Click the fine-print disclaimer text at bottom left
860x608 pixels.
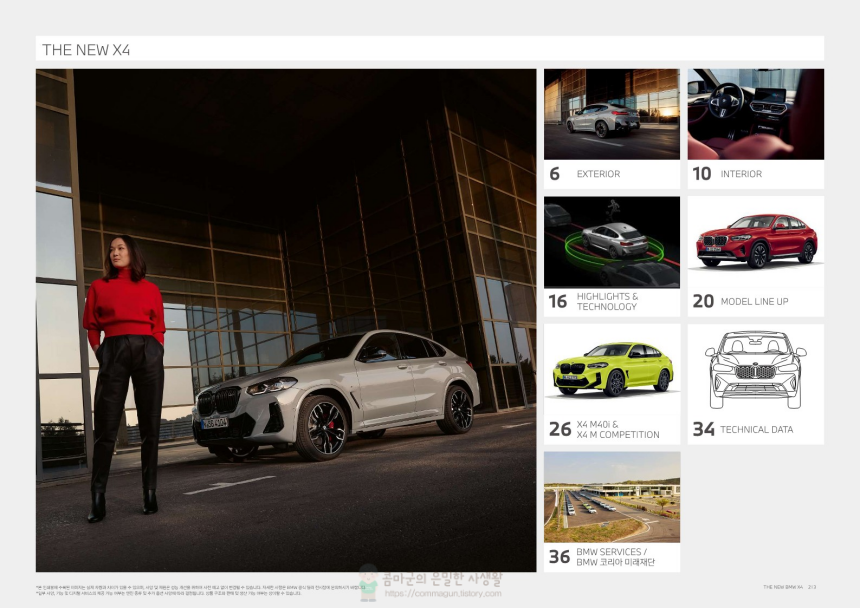[200, 590]
